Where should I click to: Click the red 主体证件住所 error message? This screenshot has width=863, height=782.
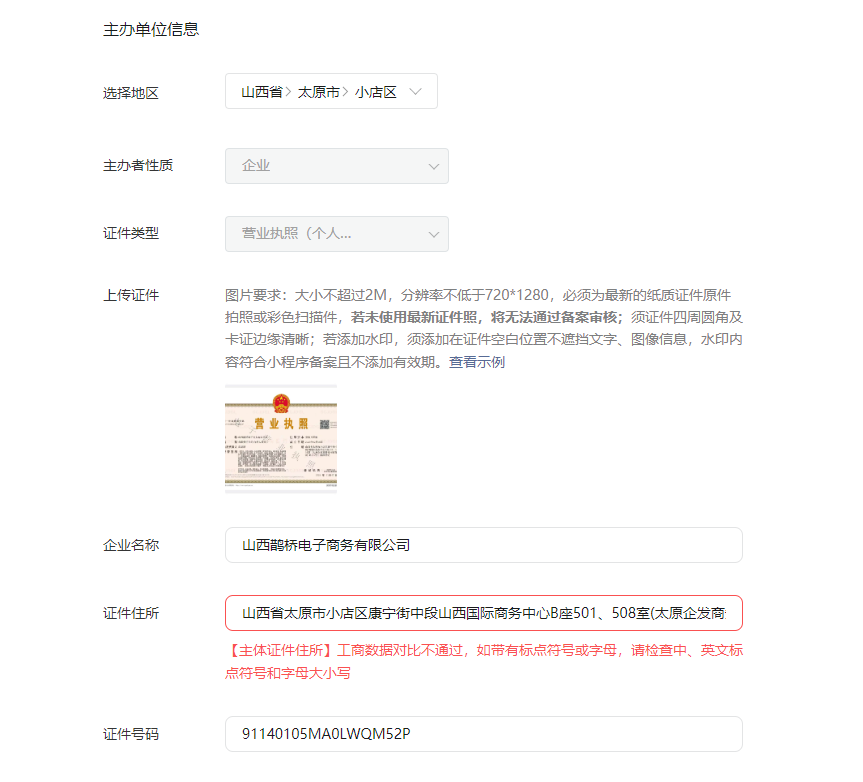(484, 661)
